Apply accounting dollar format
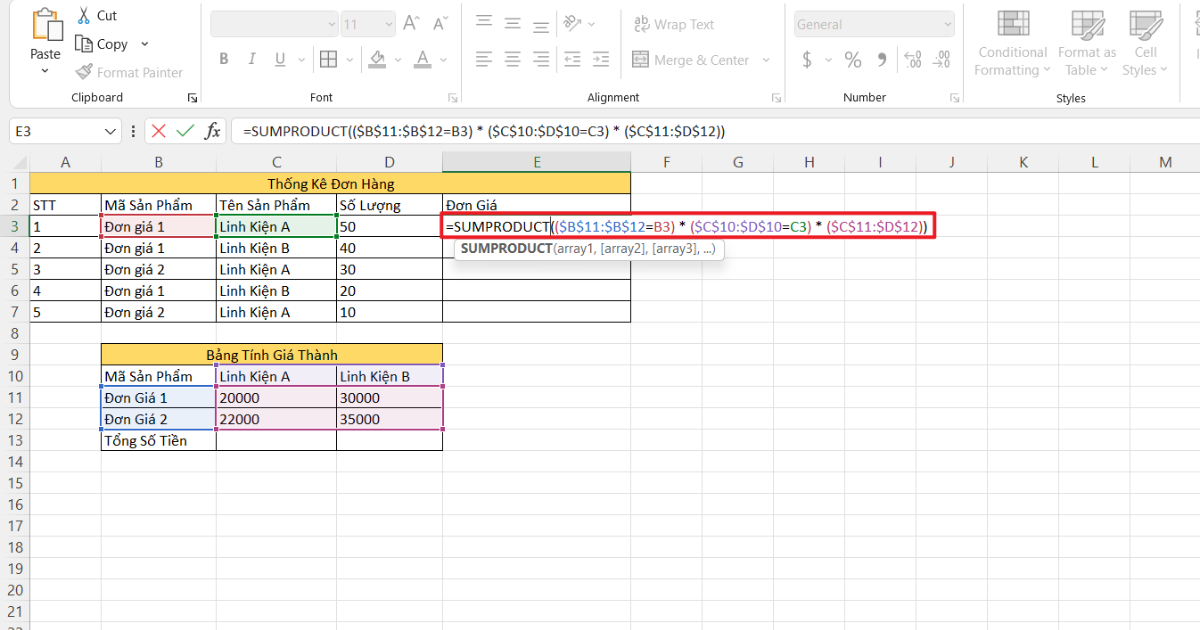The height and width of the screenshot is (630, 1200). pos(807,60)
